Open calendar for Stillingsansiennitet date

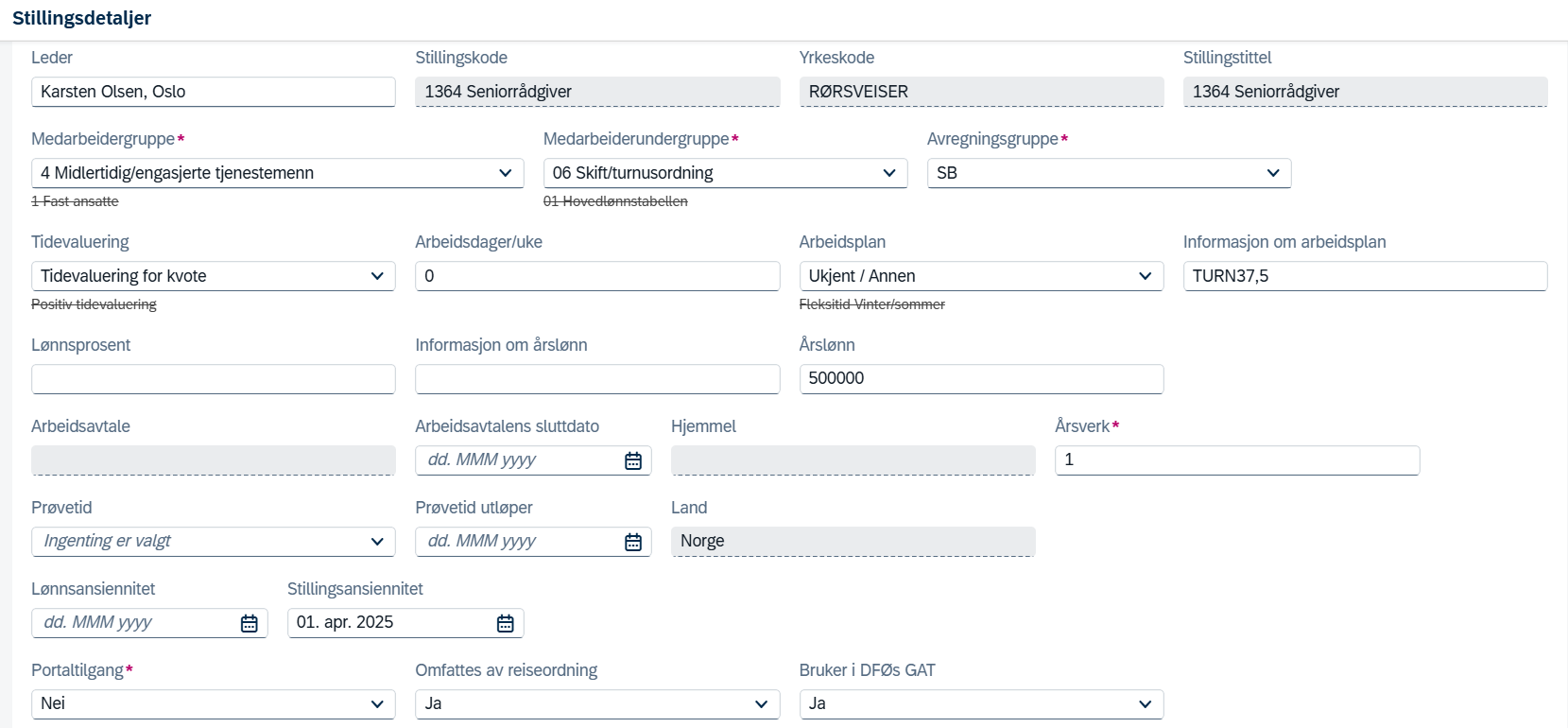click(x=506, y=623)
